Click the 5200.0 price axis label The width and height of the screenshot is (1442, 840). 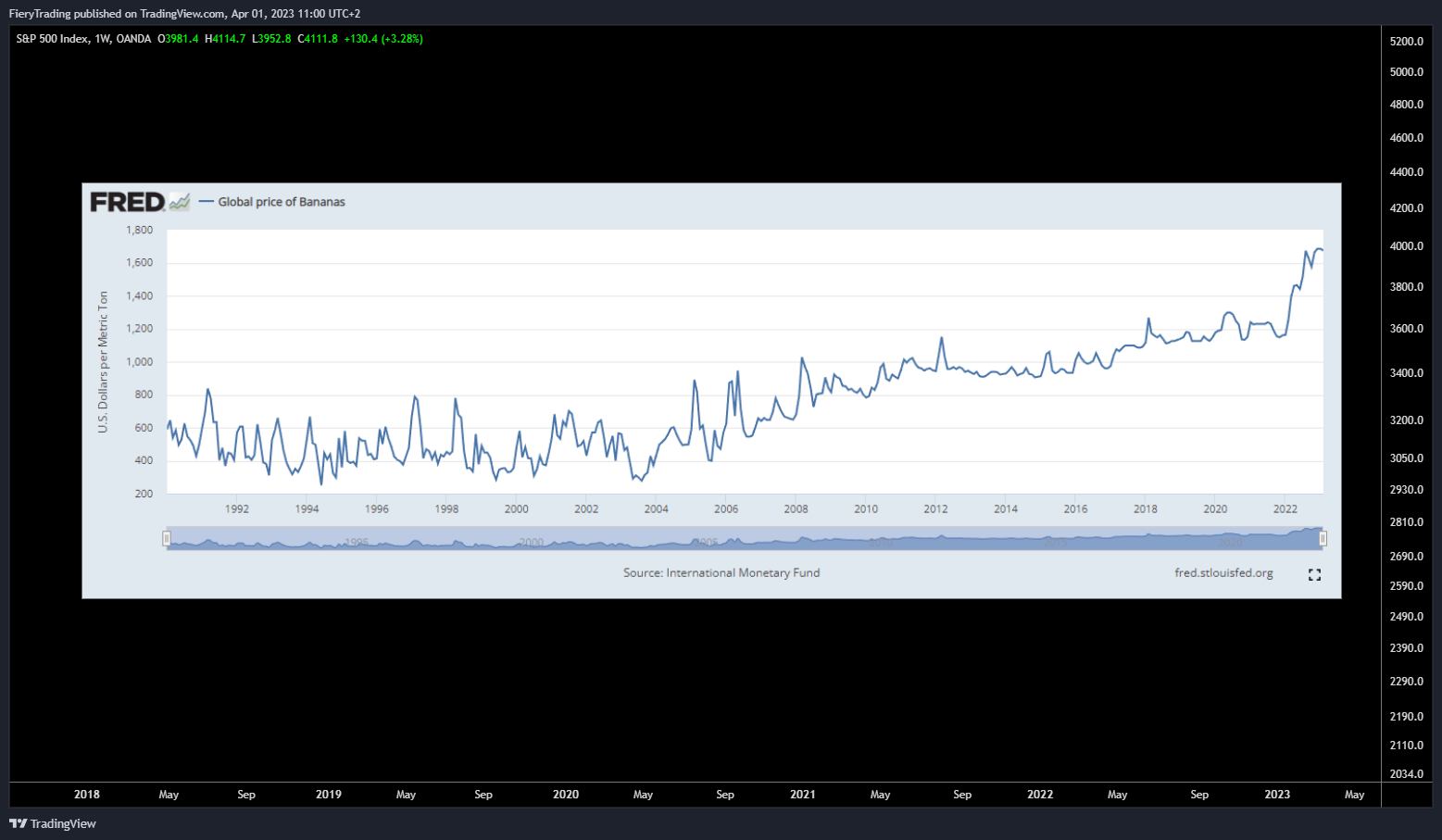(x=1407, y=42)
